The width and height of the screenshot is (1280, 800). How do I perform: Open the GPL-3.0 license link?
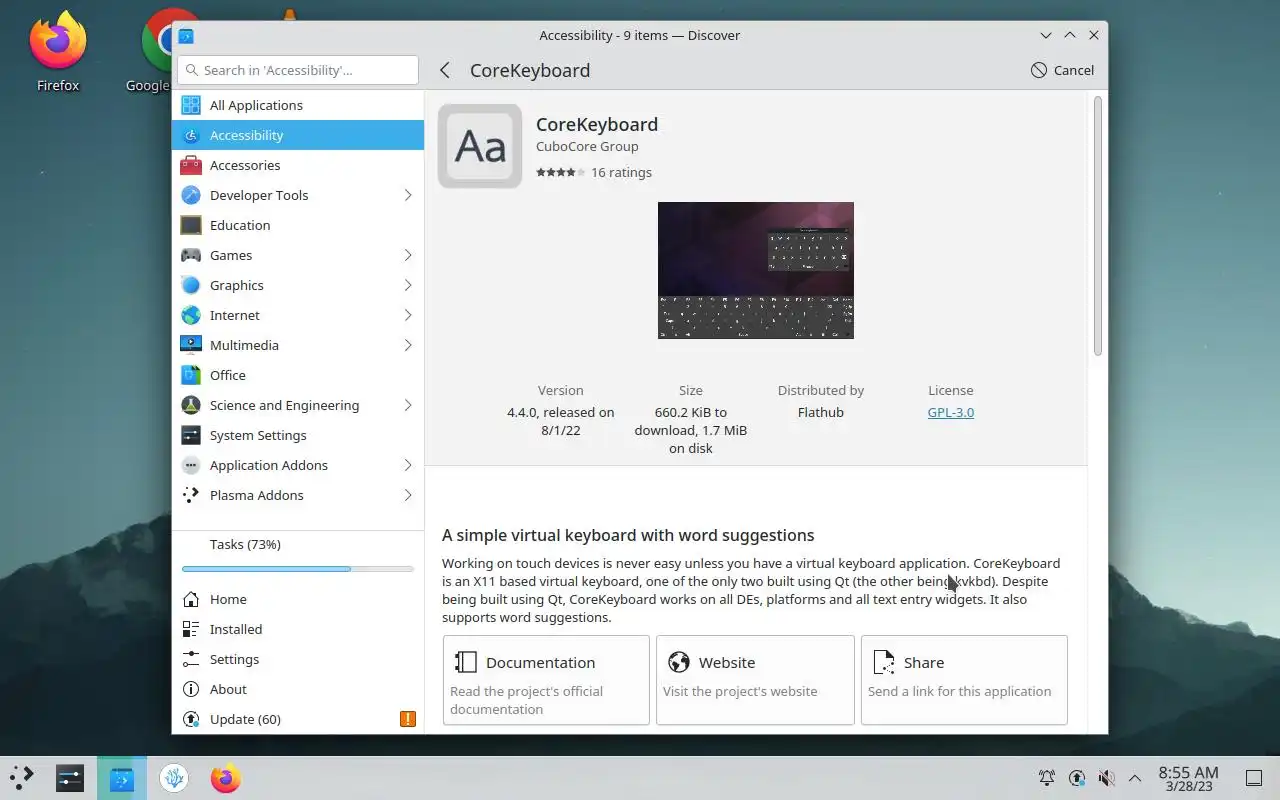pyautogui.click(x=950, y=412)
